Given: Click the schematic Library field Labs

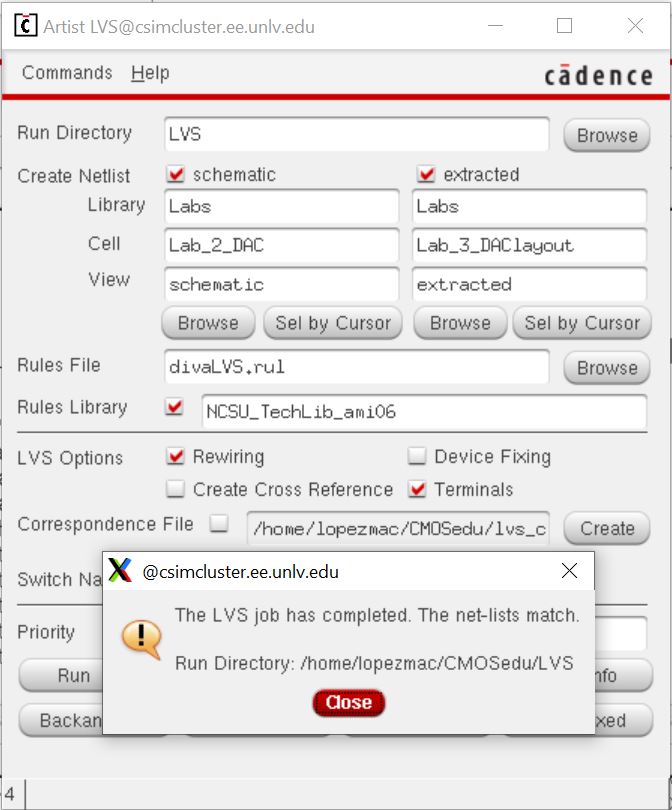Looking at the screenshot, I should (x=282, y=207).
